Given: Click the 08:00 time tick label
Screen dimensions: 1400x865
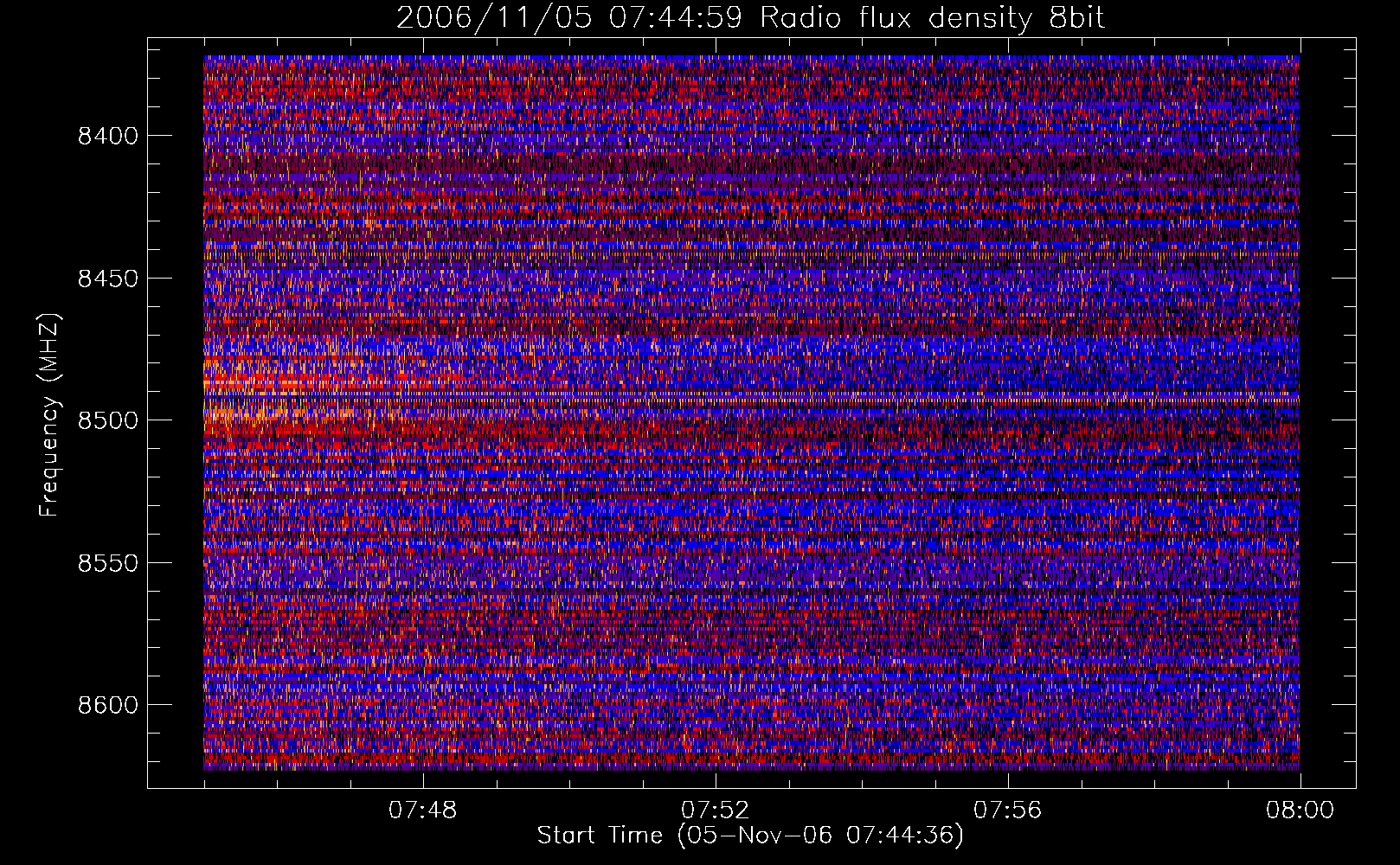Looking at the screenshot, I should pos(1300,811).
